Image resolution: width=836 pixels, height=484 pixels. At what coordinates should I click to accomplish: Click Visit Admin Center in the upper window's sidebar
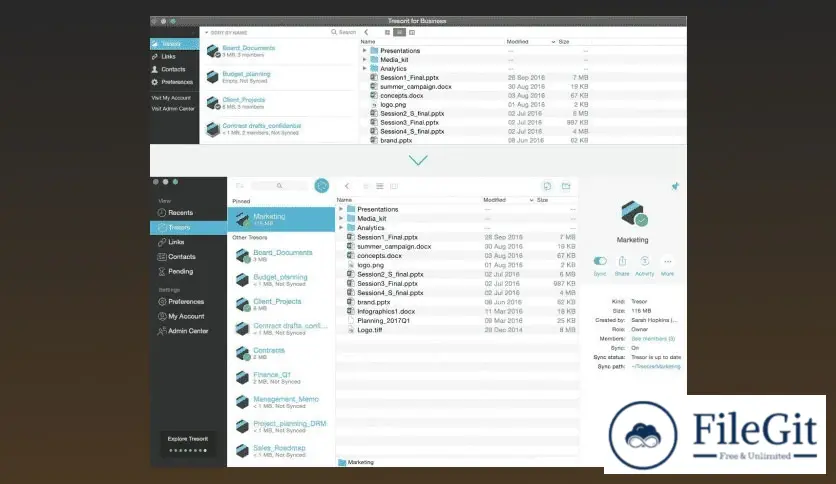(173, 109)
